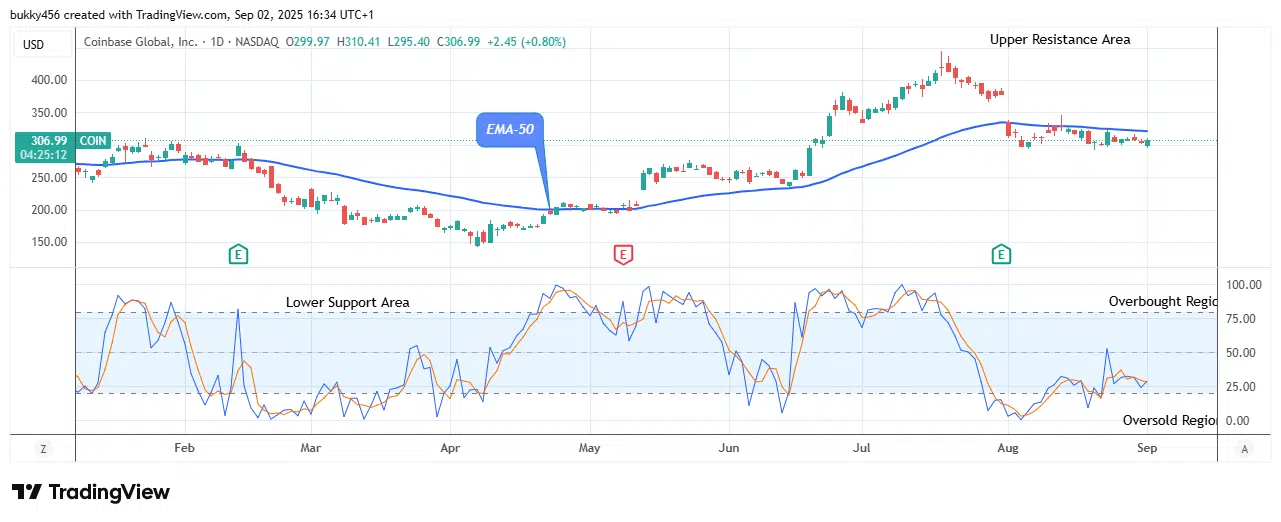Click the 100.00 oscillator axis value
This screenshot has width=1281, height=522.
click(1243, 285)
